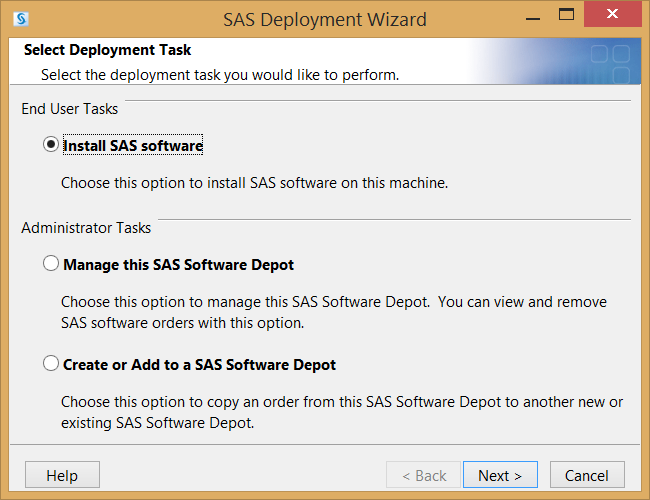Close the SAS Deployment Wizard window
The image size is (650, 500).
pyautogui.click(x=613, y=14)
